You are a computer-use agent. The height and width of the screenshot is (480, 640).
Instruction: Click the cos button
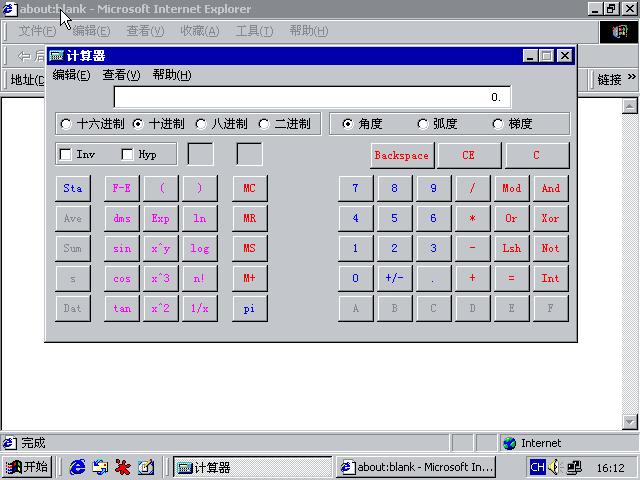coord(122,278)
